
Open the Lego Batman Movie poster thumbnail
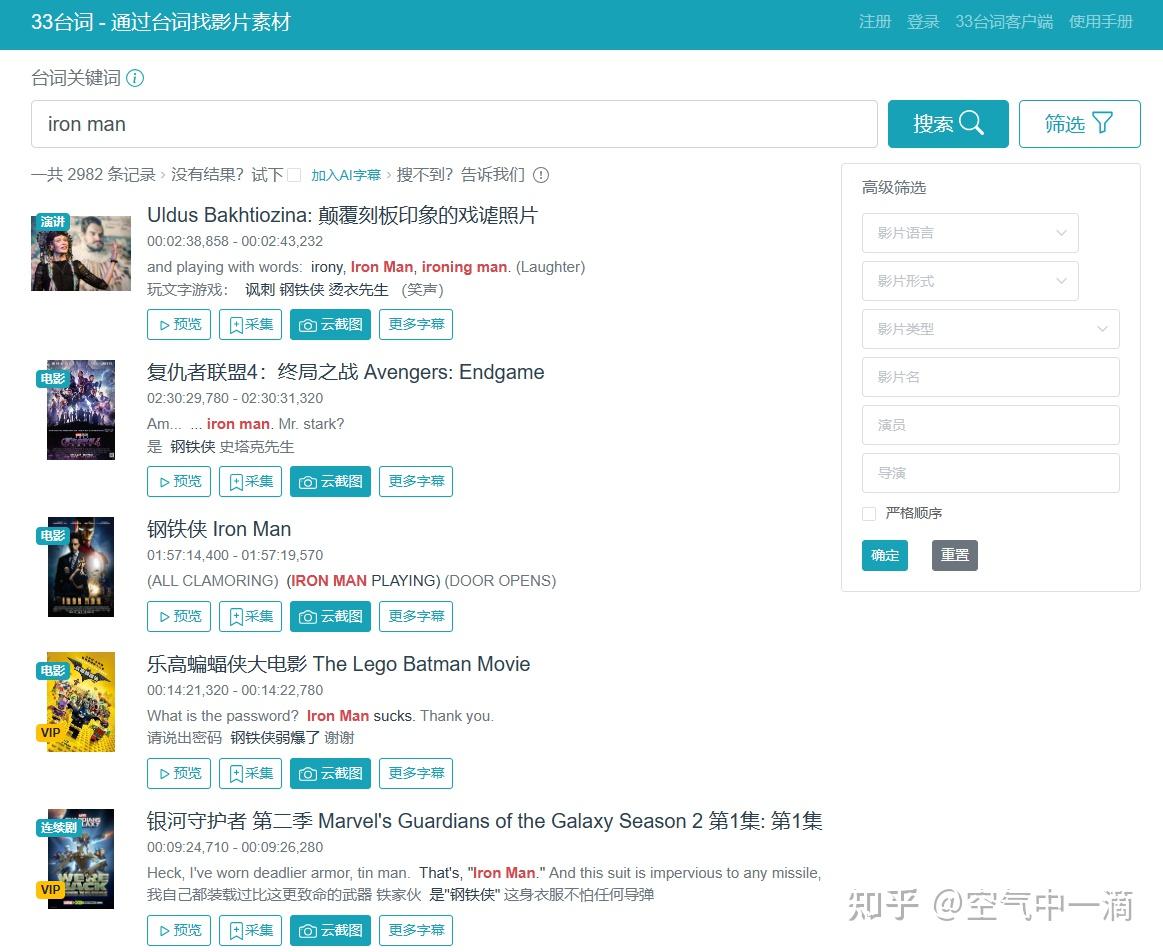[81, 702]
